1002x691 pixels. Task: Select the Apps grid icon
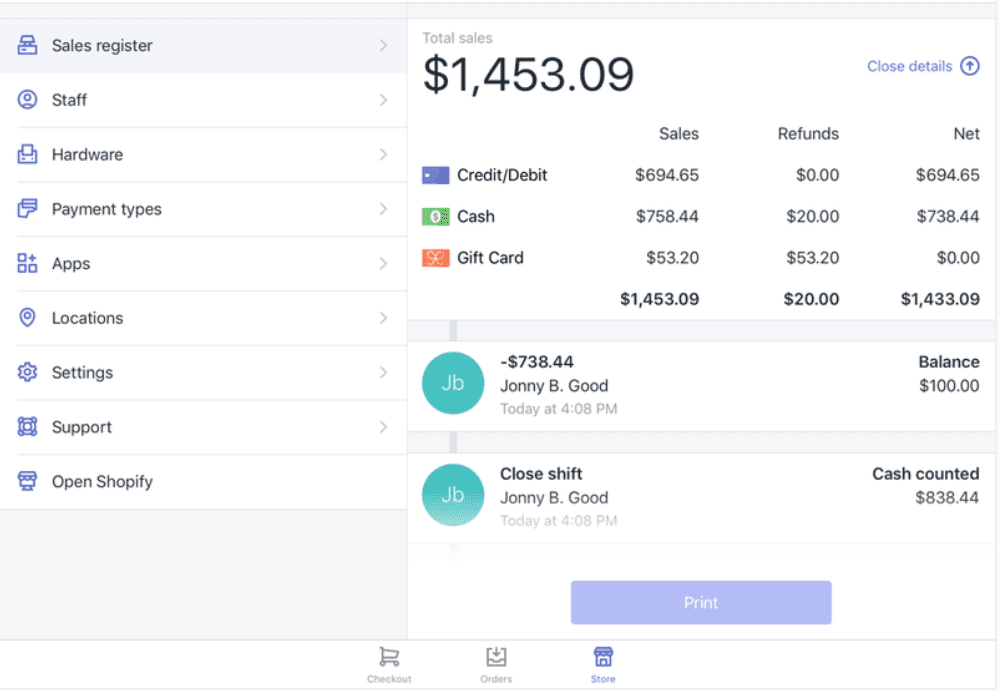(27, 263)
